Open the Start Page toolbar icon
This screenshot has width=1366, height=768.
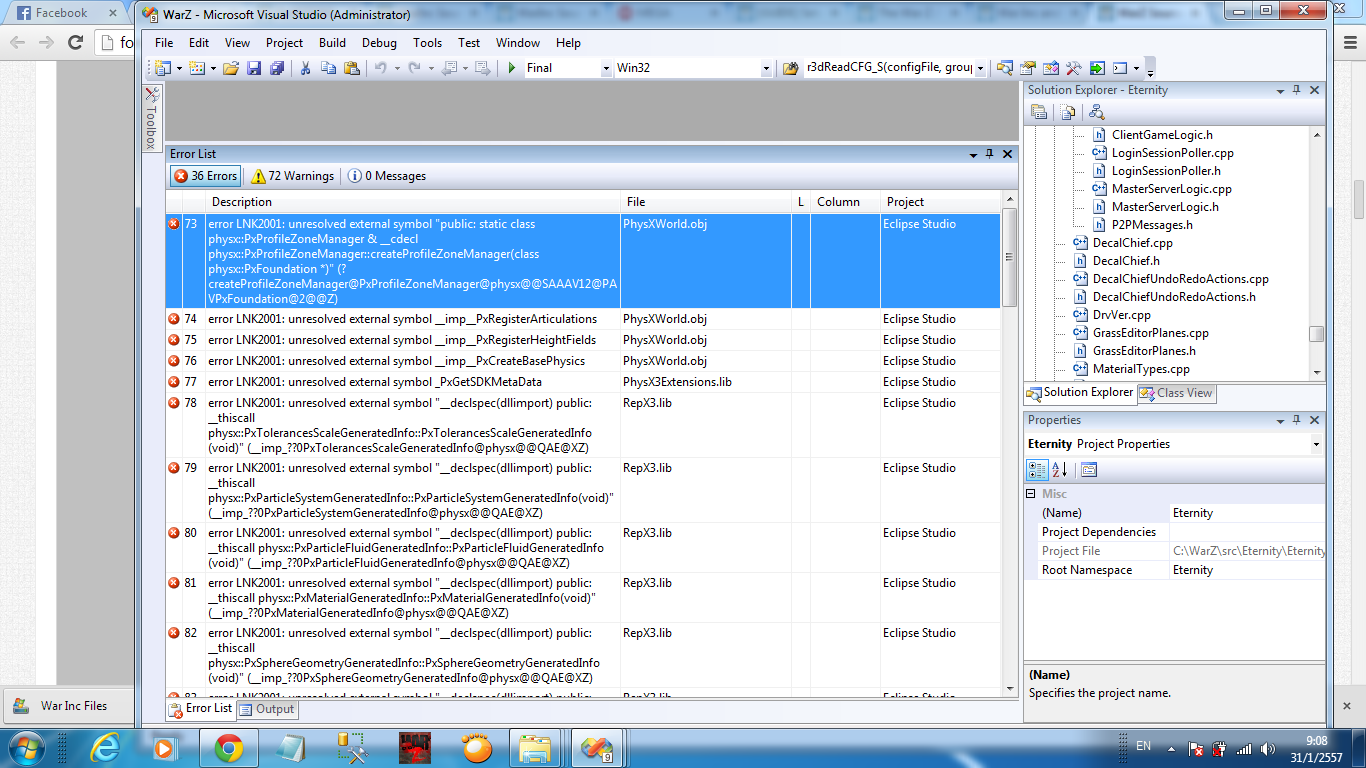[x=1097, y=68]
